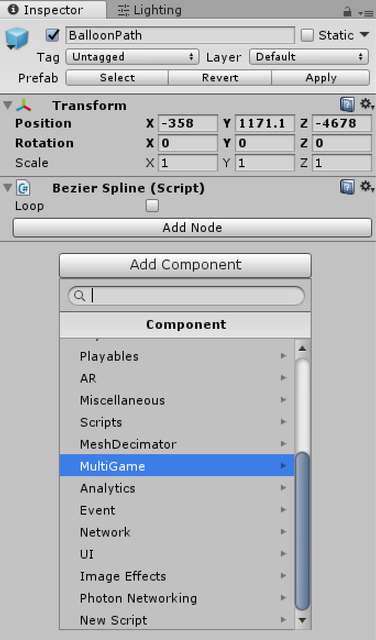Enable the Loop checkbox
This screenshot has height=640, width=376.
152,206
